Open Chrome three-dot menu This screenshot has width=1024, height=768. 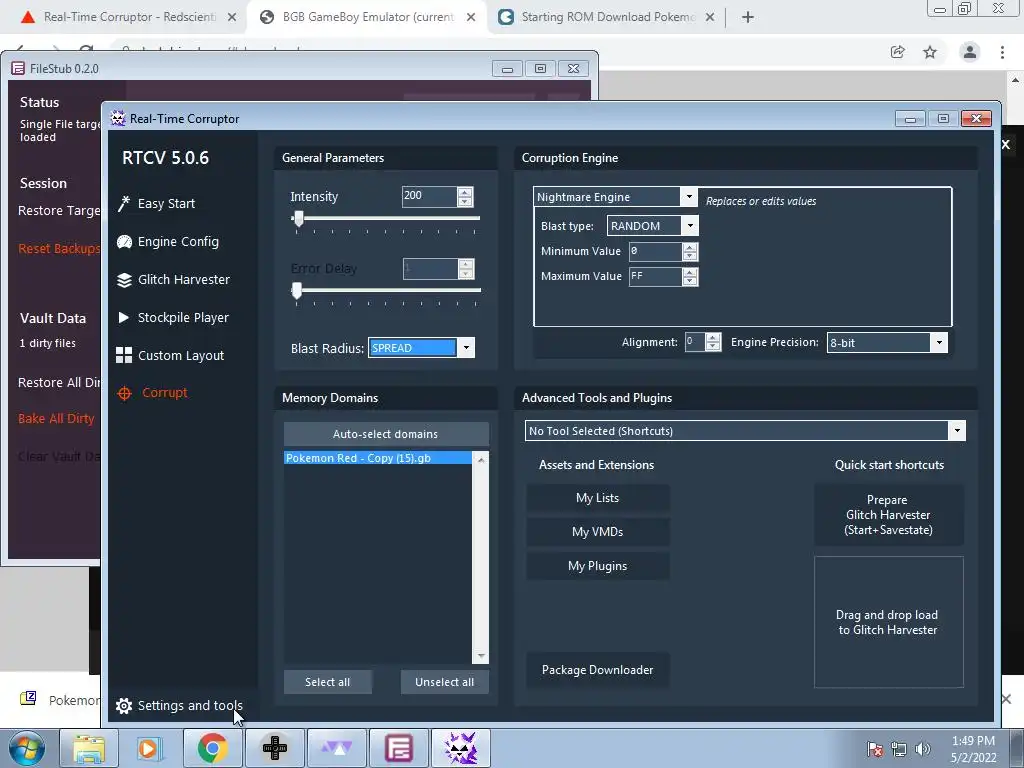tap(1002, 52)
